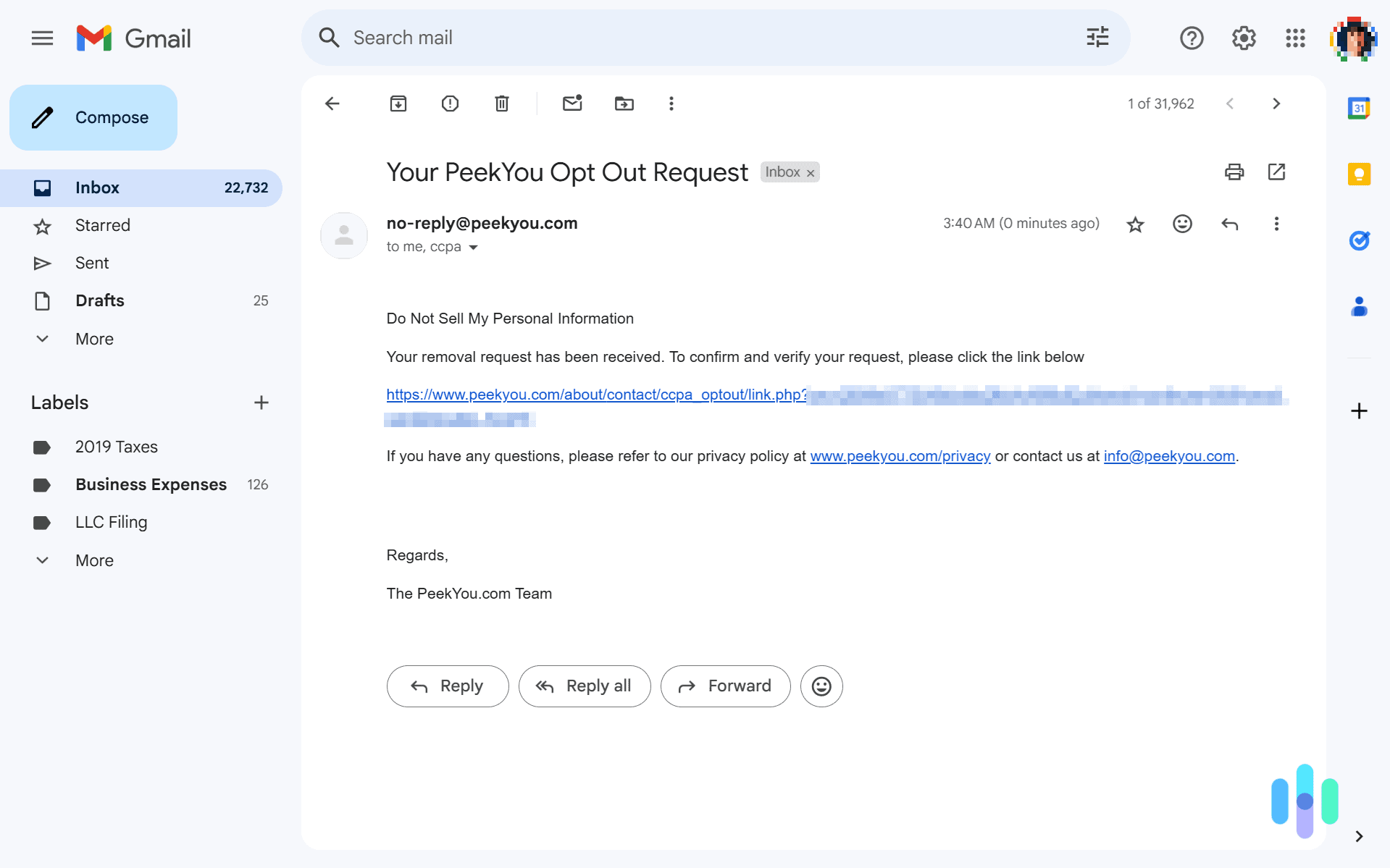1390x868 pixels.
Task: Star the PeekYou email
Action: pyautogui.click(x=1135, y=224)
